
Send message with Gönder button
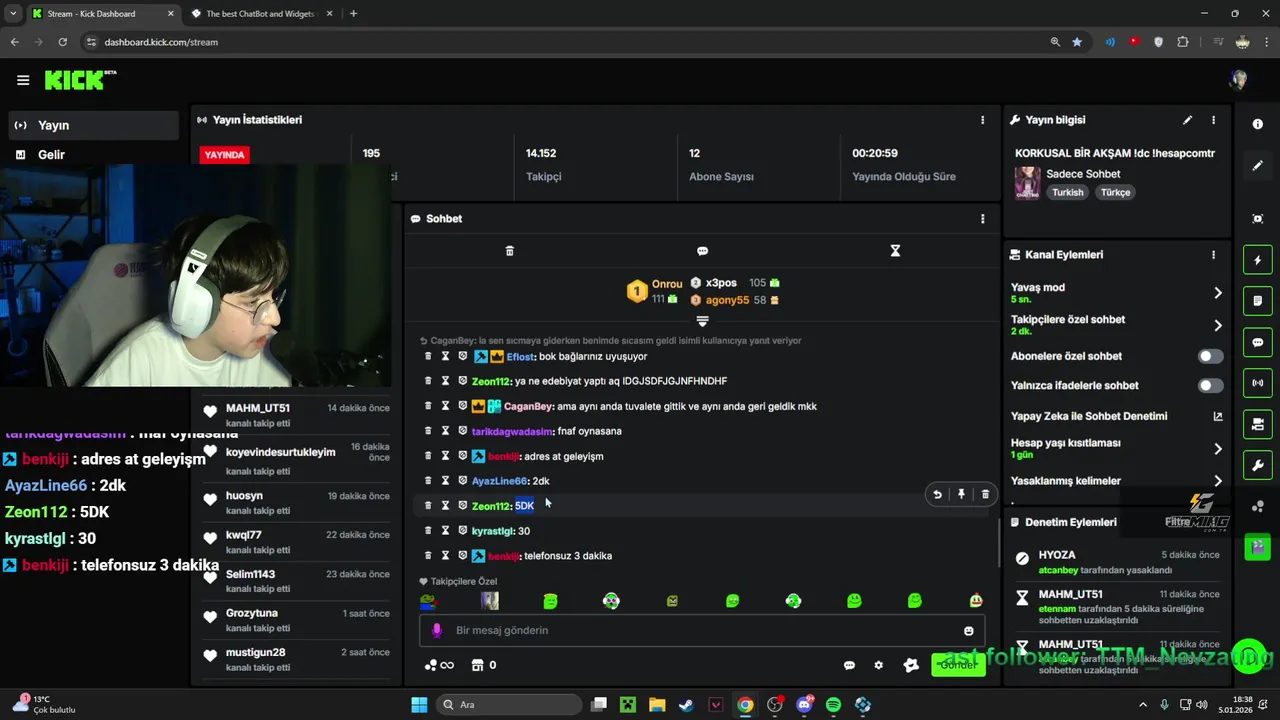click(958, 665)
